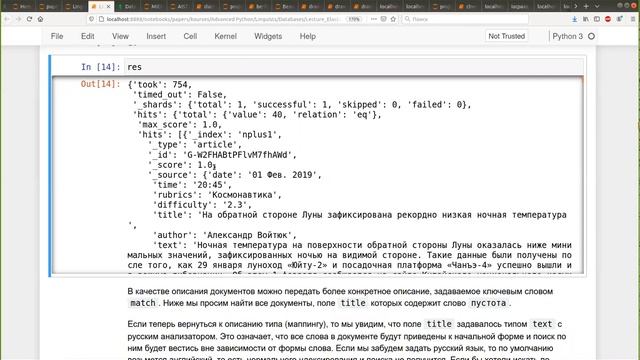This screenshot has width=640, height=360.
Task: Reload the notebook page
Action: click(x=29, y=19)
